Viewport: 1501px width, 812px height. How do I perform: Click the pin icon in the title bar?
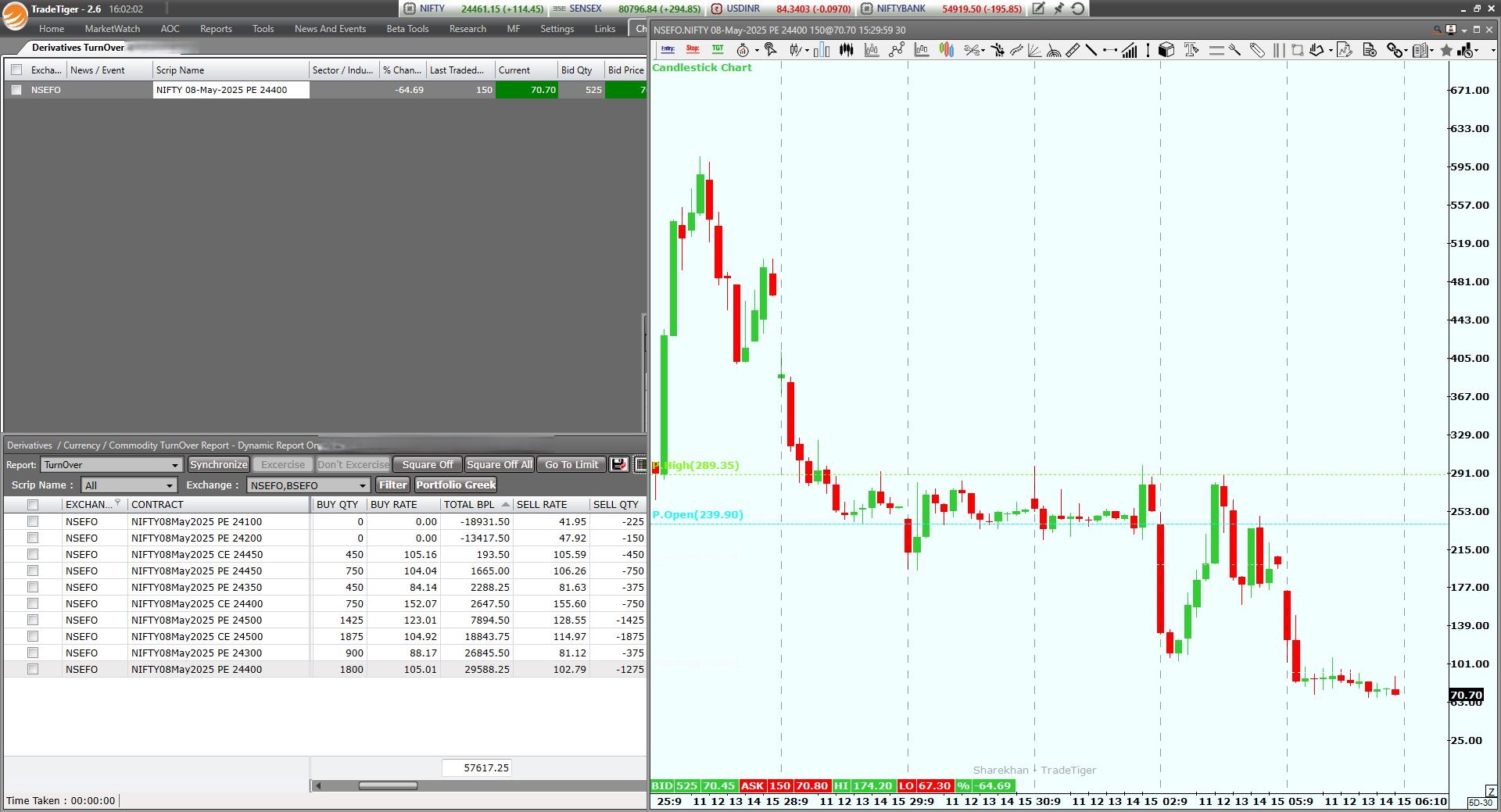[x=1059, y=9]
